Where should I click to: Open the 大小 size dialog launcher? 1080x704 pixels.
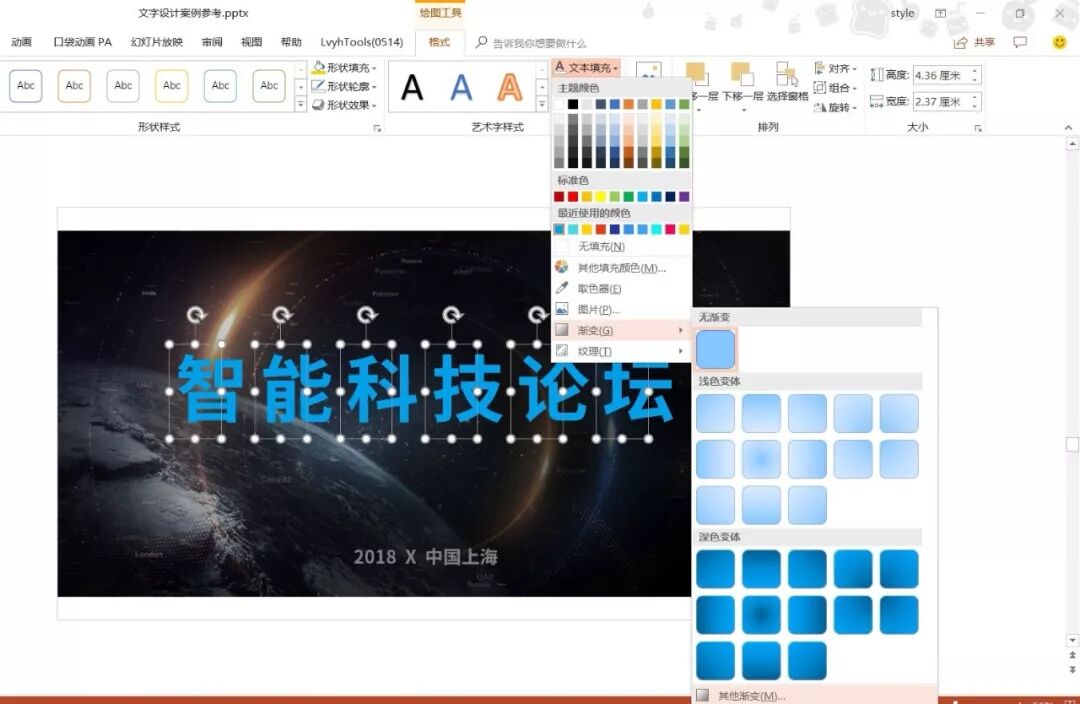pos(977,128)
